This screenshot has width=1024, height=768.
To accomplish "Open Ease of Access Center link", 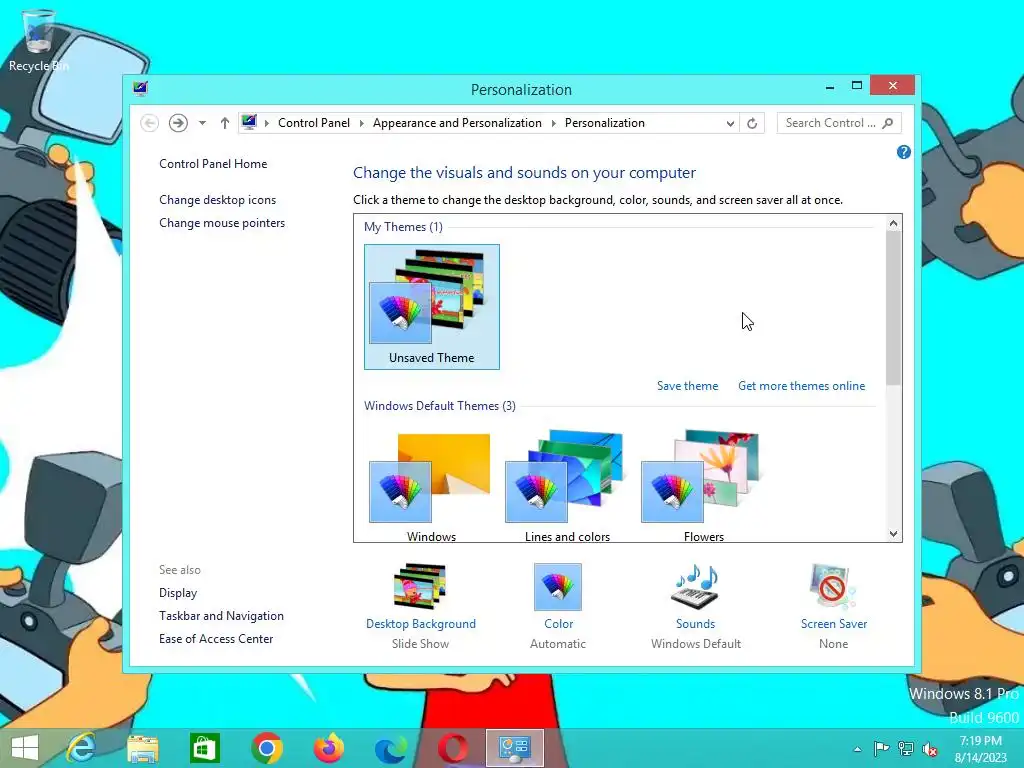I will point(216,639).
